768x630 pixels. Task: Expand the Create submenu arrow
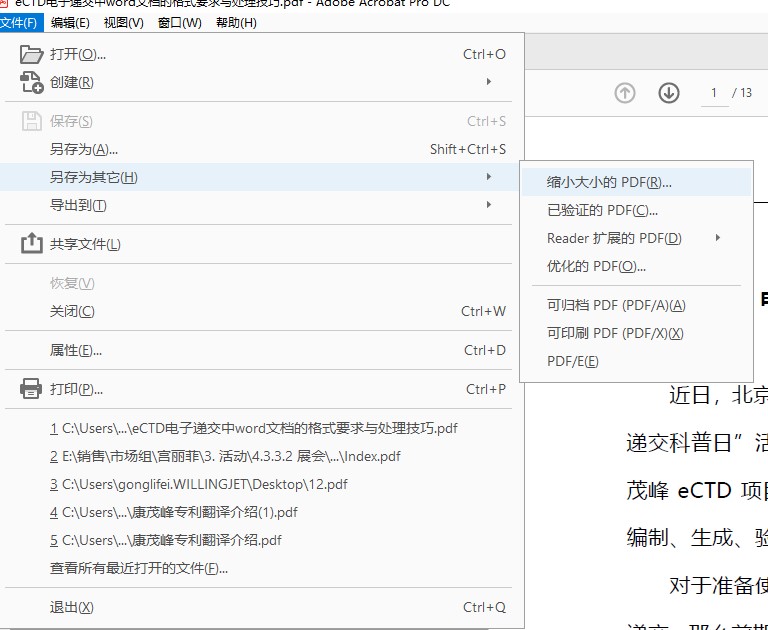pos(489,82)
